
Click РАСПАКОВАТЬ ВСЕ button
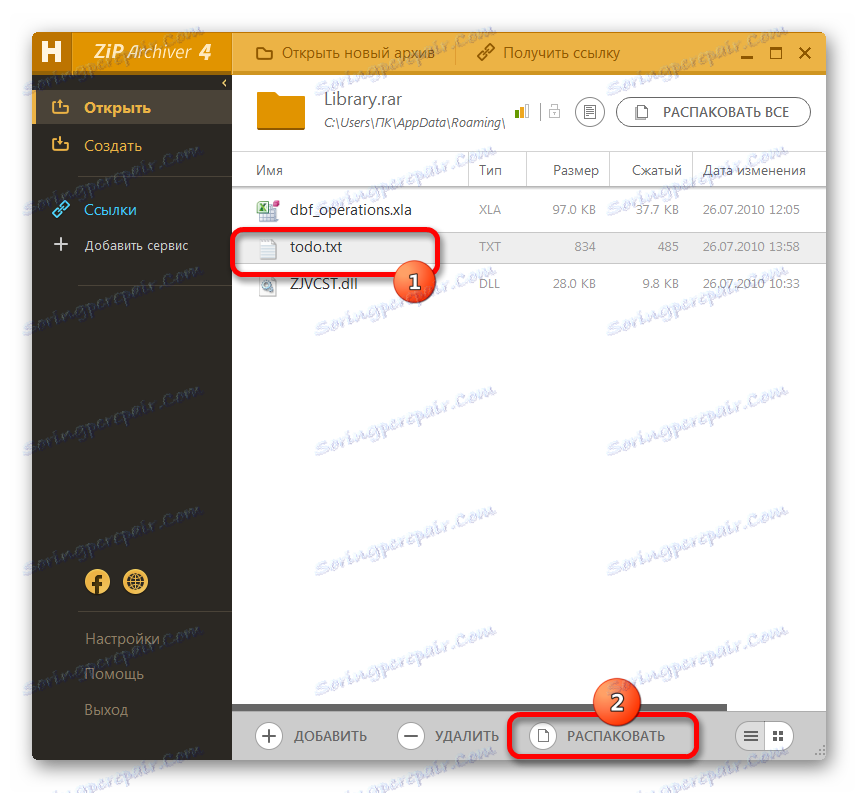click(713, 112)
